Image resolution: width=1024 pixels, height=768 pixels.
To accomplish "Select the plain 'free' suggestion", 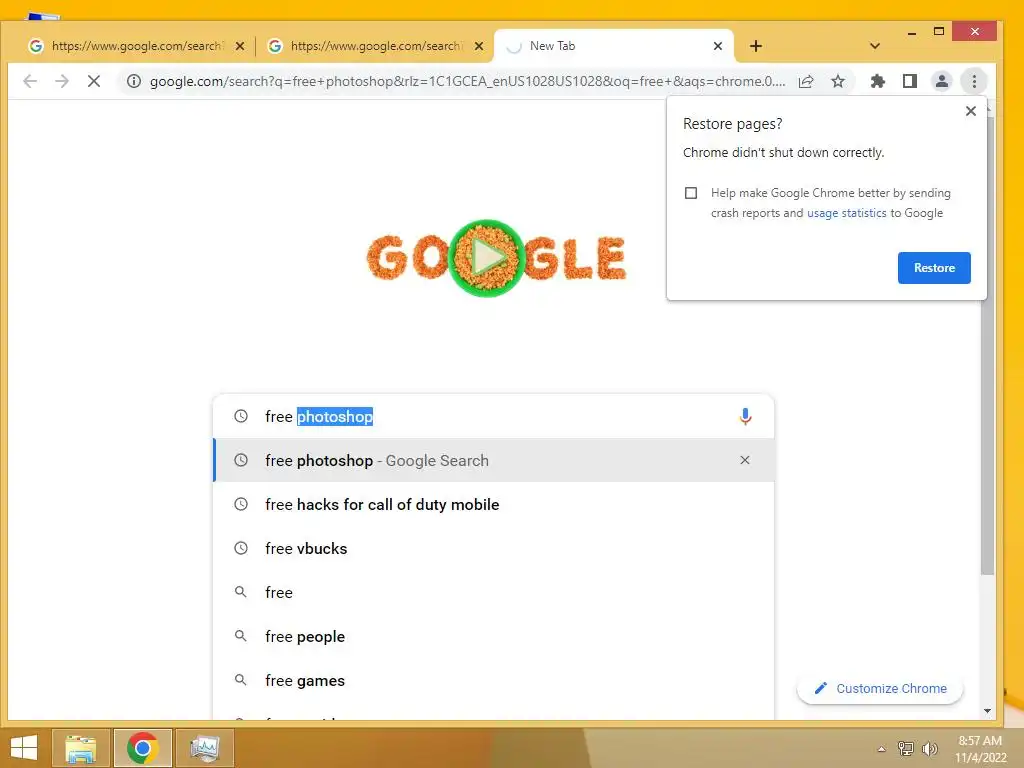I will tap(494, 592).
